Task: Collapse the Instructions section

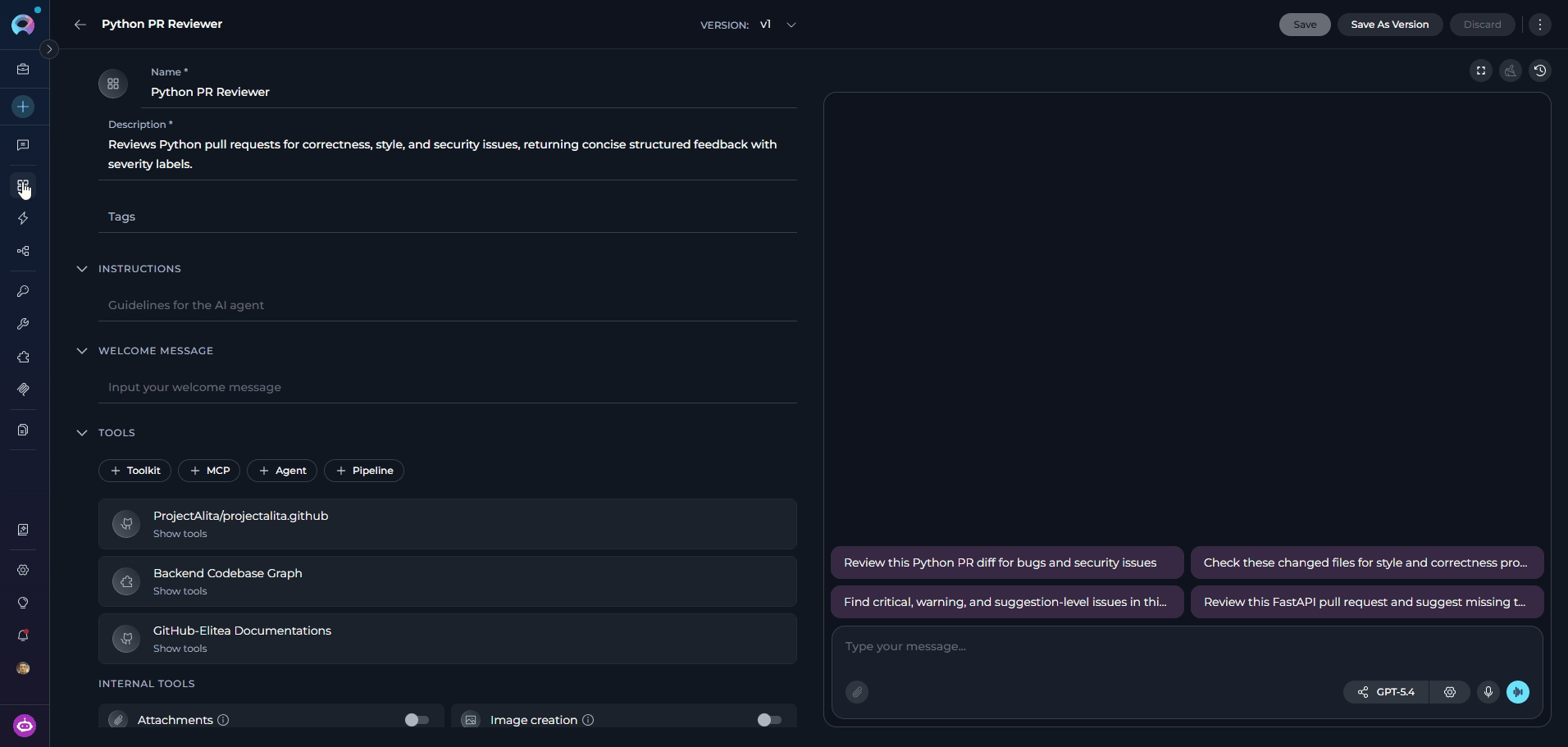Action: coord(82,269)
